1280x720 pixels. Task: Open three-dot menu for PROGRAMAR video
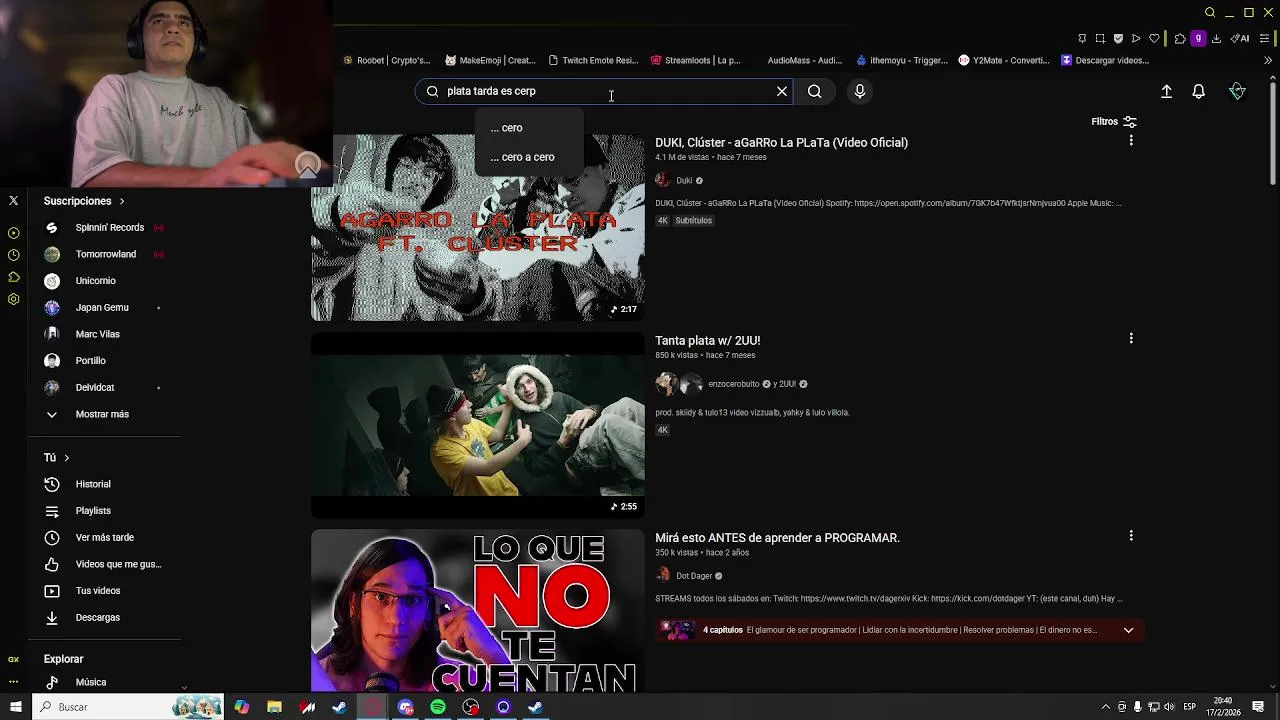coord(1131,536)
